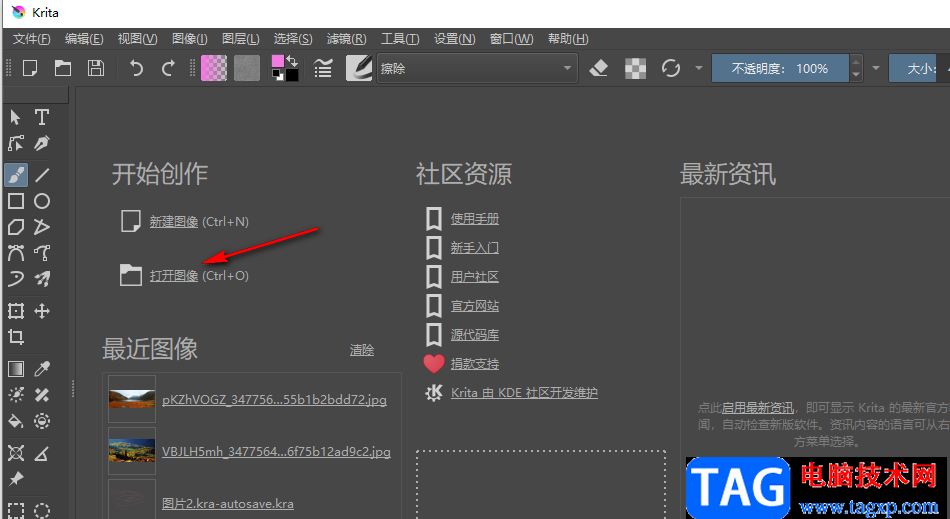Viewport: 950px width, 519px height.
Task: Click the 打开图像 link
Action: click(x=174, y=276)
